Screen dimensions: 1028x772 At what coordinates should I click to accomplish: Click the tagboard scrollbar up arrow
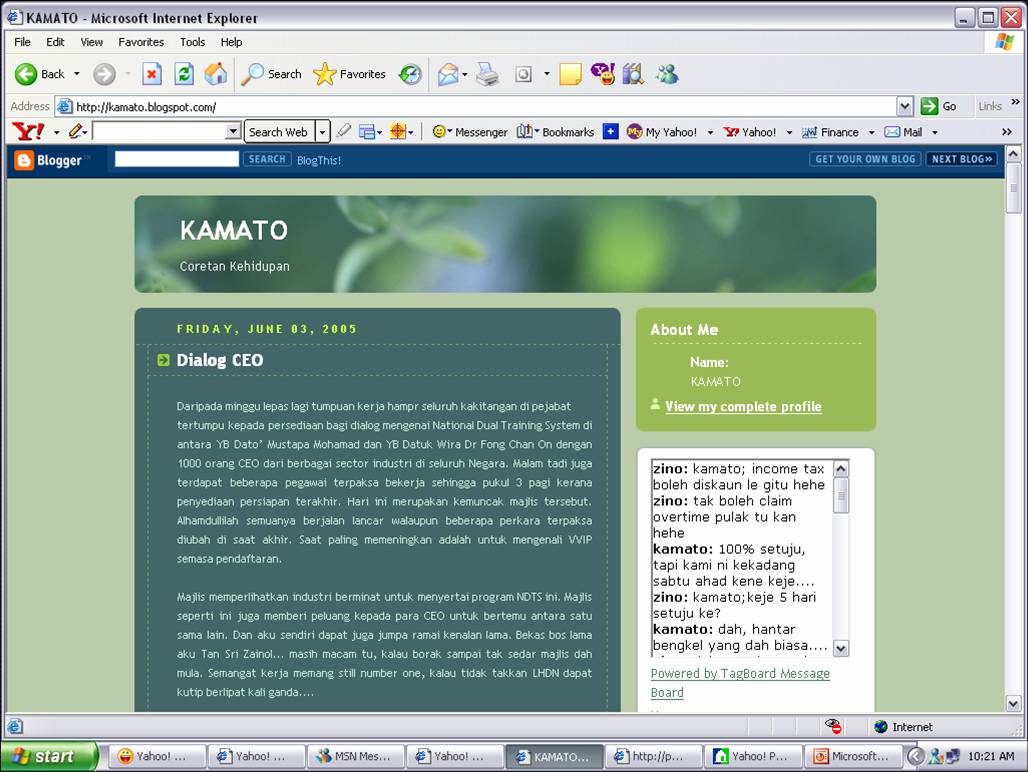(x=840, y=469)
